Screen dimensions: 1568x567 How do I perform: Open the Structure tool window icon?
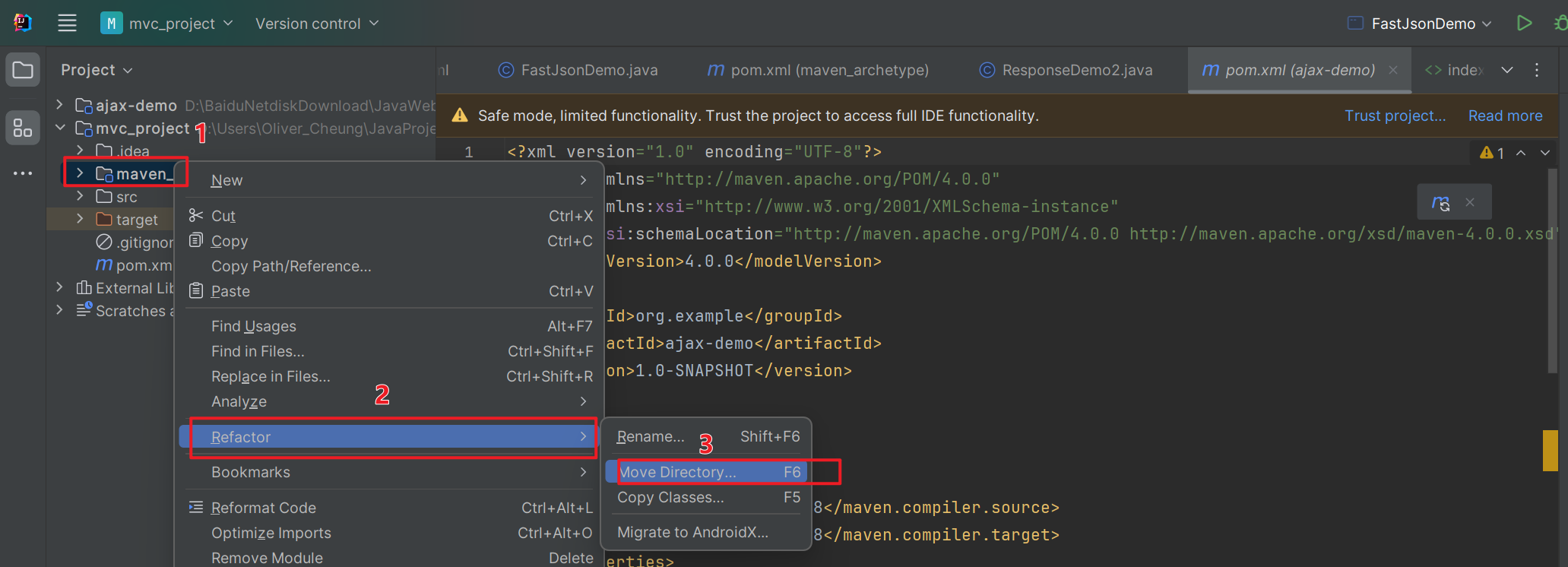[x=23, y=127]
